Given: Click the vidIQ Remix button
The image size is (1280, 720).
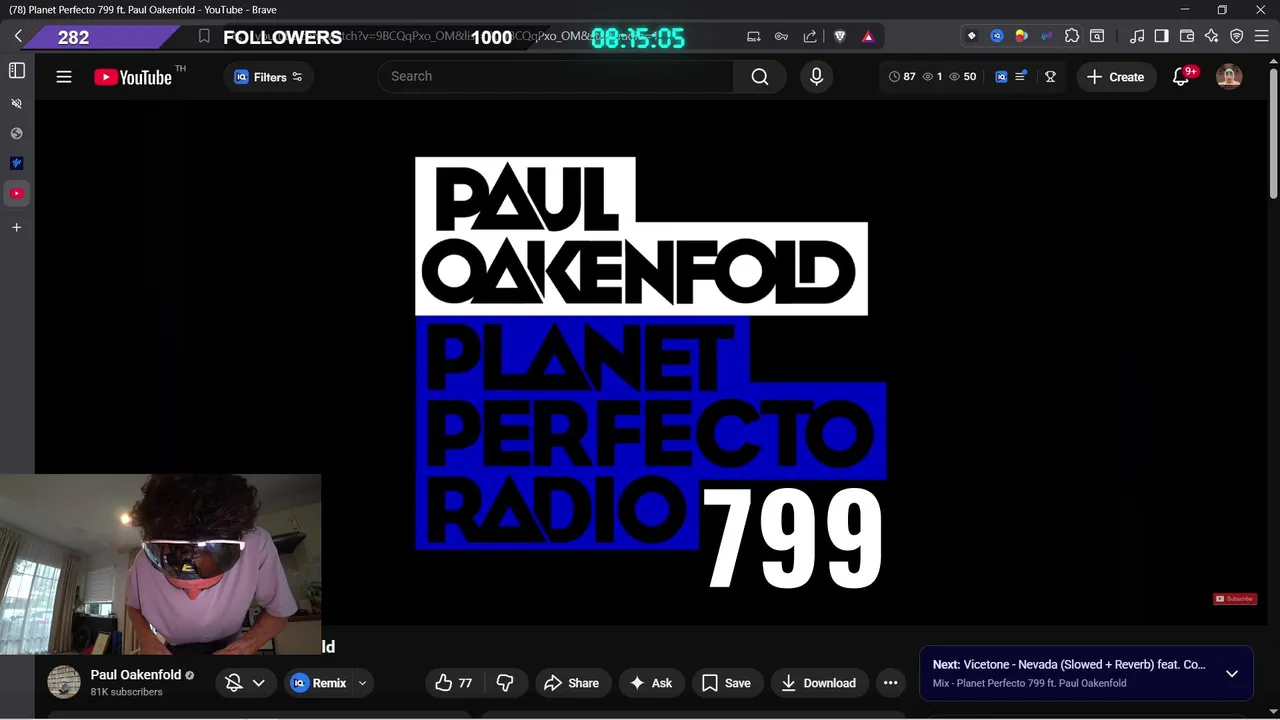Looking at the screenshot, I should coord(319,683).
